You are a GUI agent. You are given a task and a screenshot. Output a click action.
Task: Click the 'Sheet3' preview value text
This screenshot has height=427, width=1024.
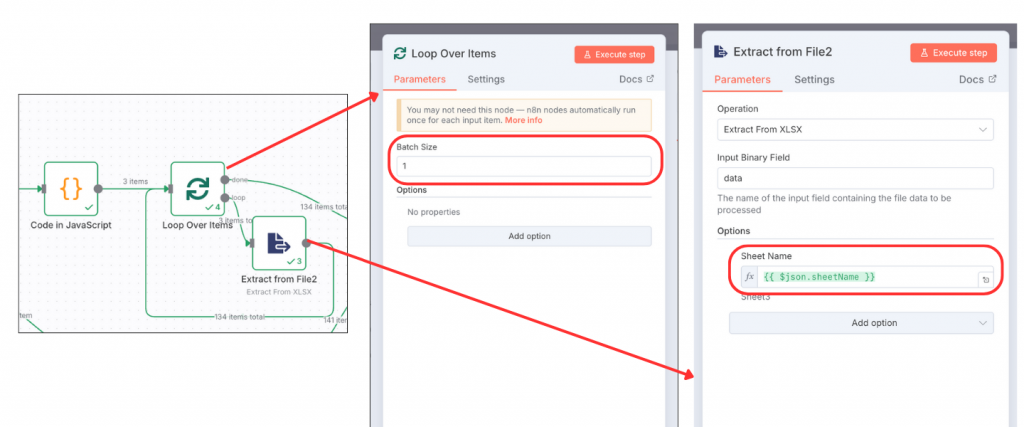coord(754,297)
